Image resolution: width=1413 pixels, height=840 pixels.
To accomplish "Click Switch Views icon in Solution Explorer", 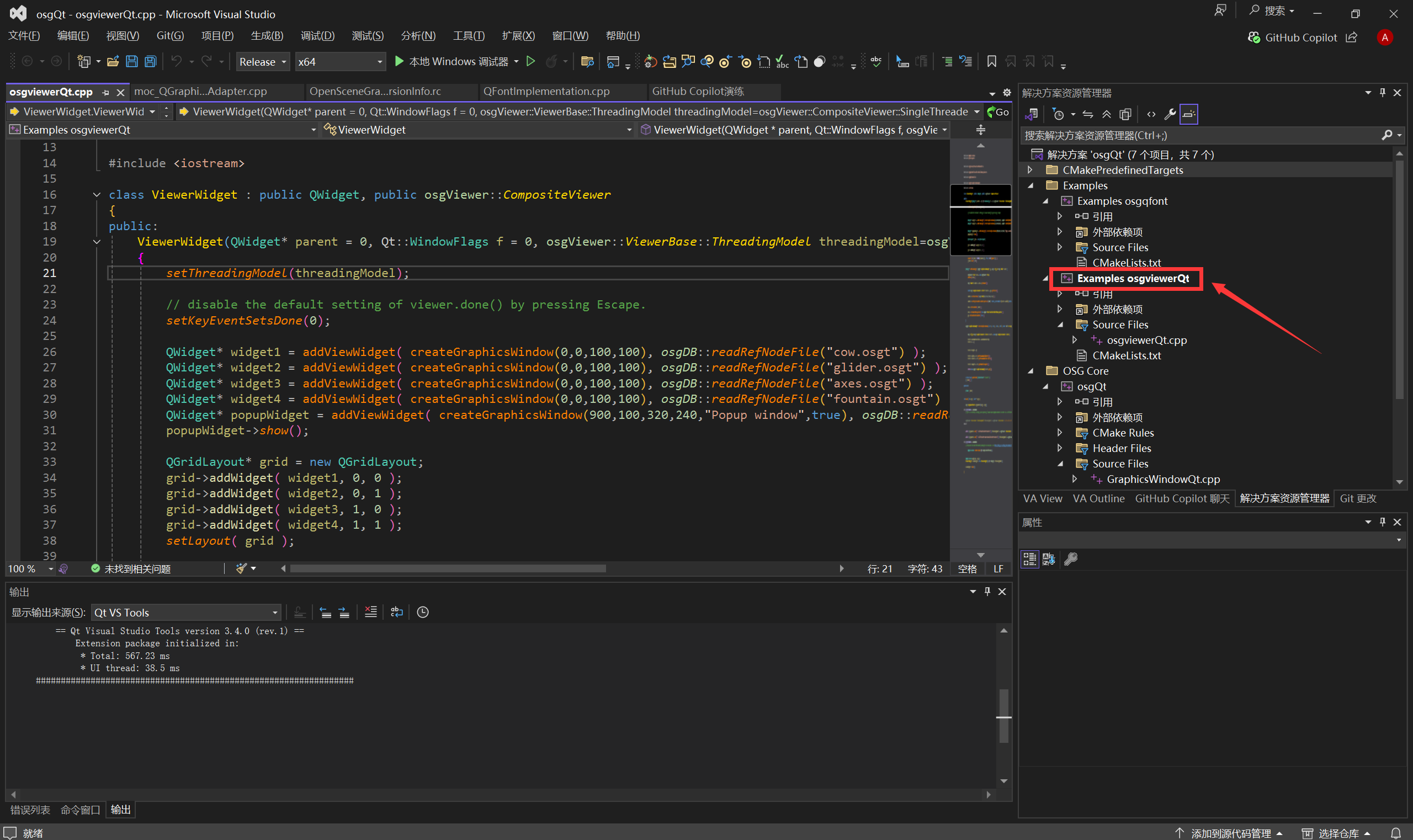I will (x=1032, y=114).
